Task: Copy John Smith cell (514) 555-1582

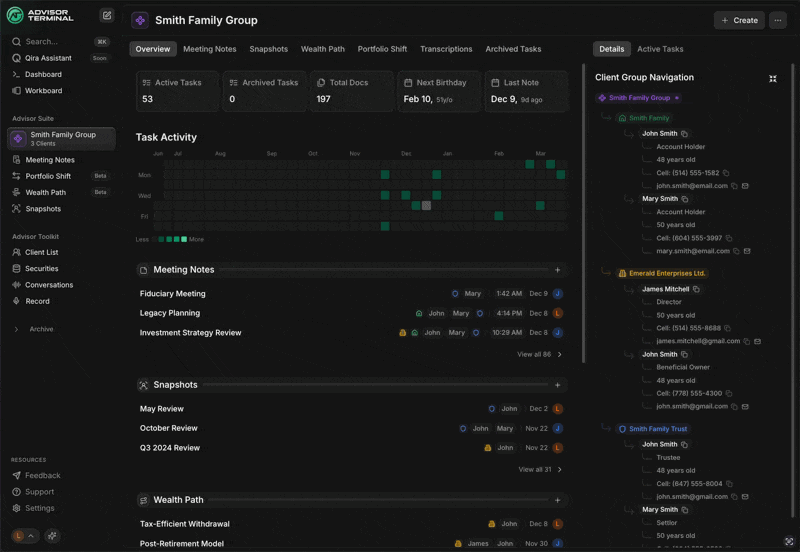Action: 726,173
